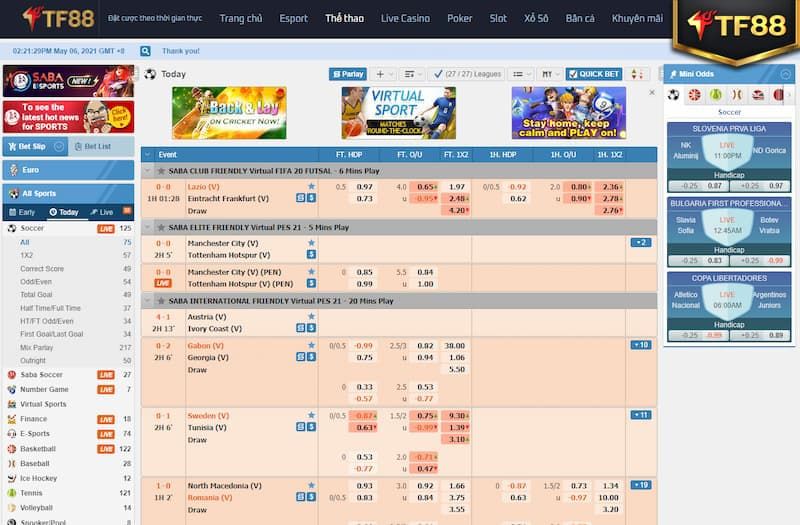Click the soccer ball icon in Mini Odds
The image size is (800, 525).
click(673, 95)
